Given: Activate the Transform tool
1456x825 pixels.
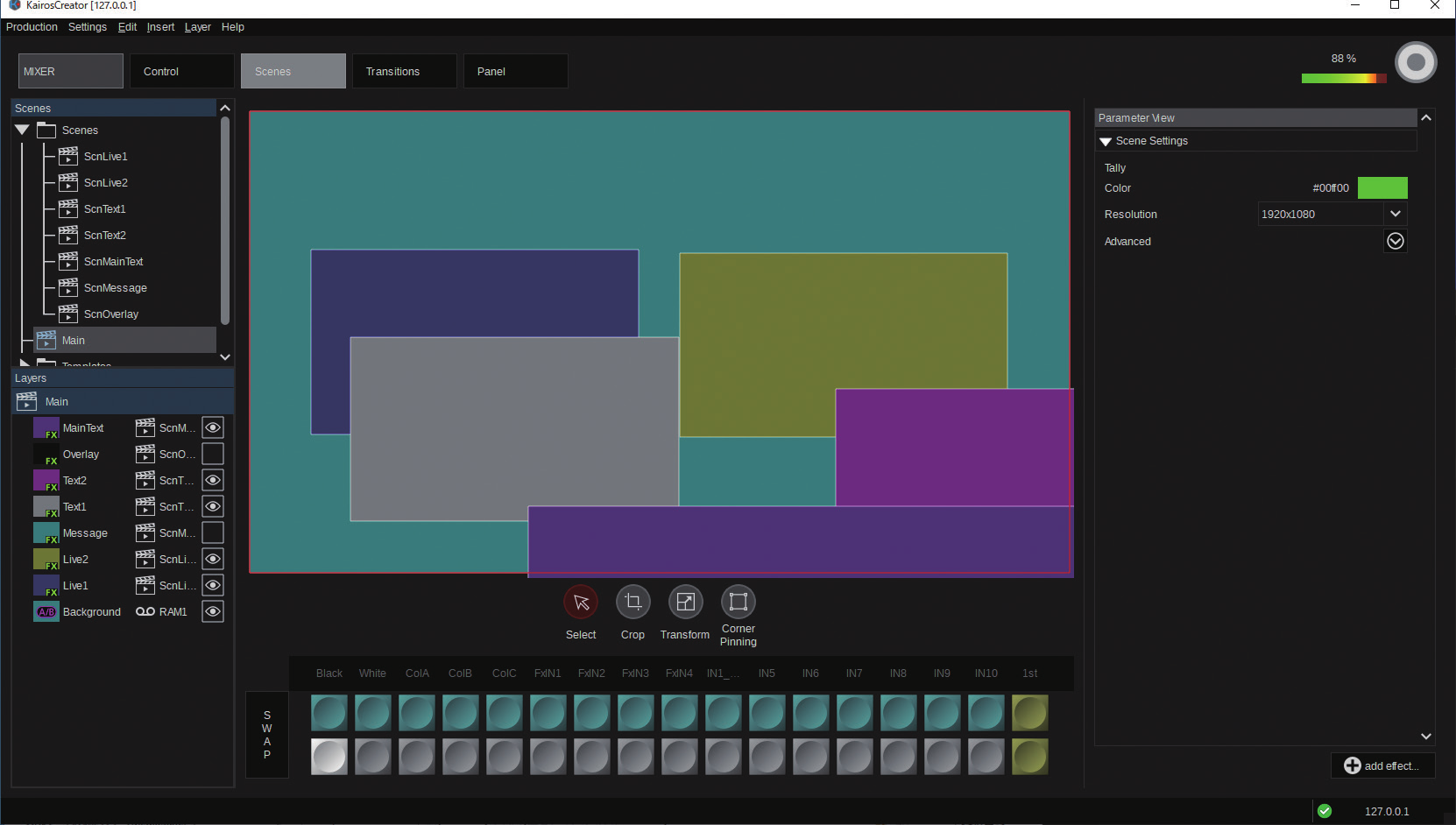Looking at the screenshot, I should 685,602.
